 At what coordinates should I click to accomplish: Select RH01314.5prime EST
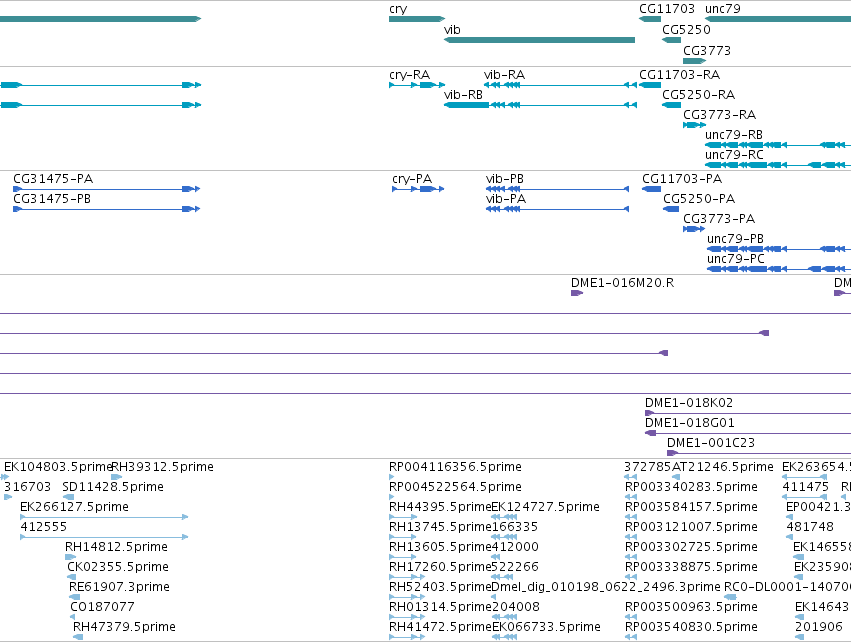[x=407, y=617]
